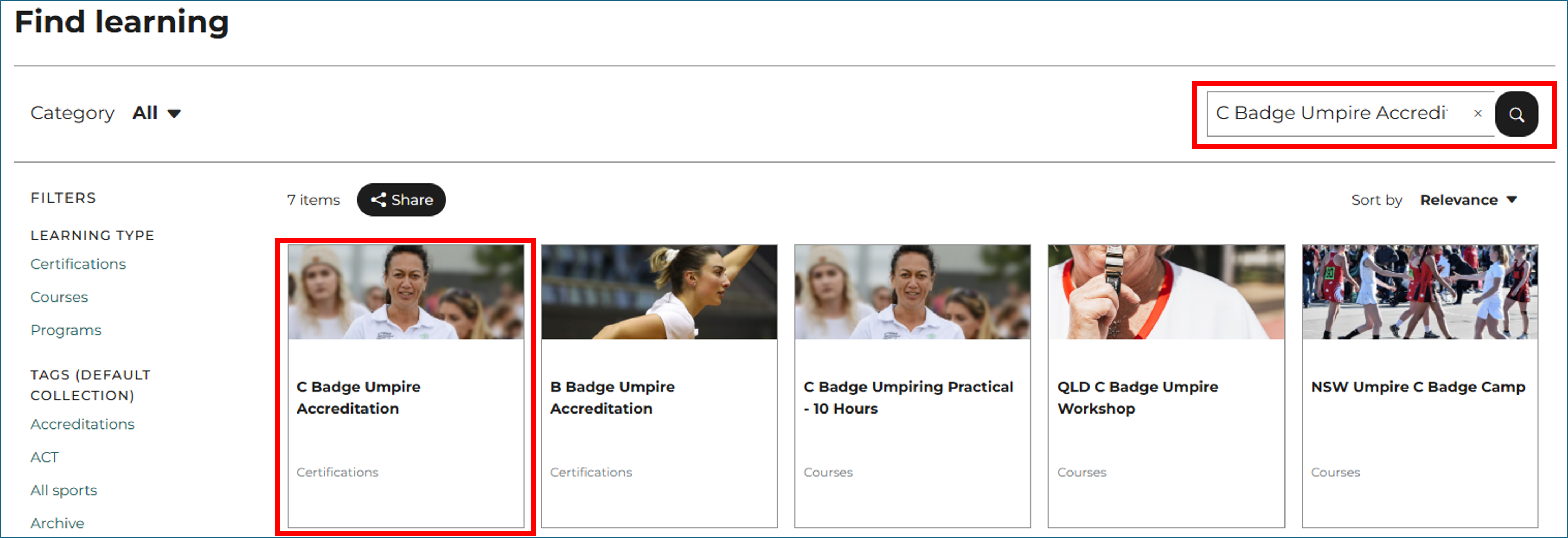Click the C Badge Umpire Accreditation title

point(359,398)
